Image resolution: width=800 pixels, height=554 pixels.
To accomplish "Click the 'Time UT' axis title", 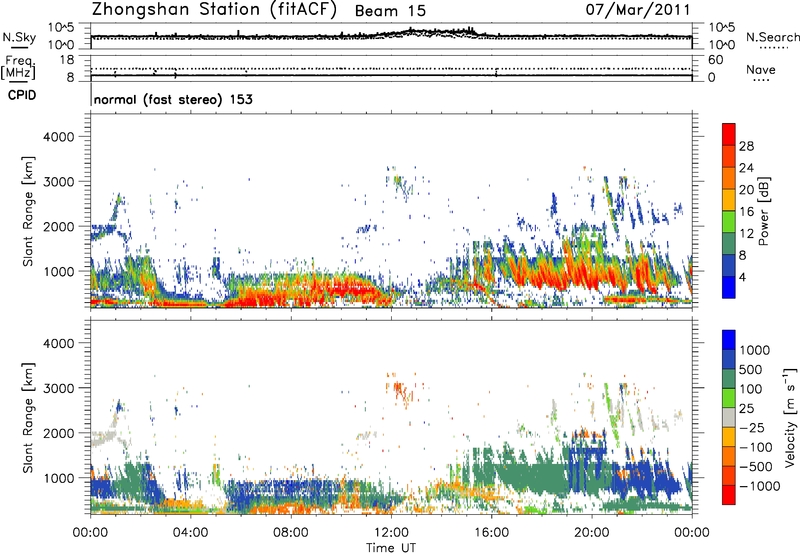I will (x=391, y=548).
